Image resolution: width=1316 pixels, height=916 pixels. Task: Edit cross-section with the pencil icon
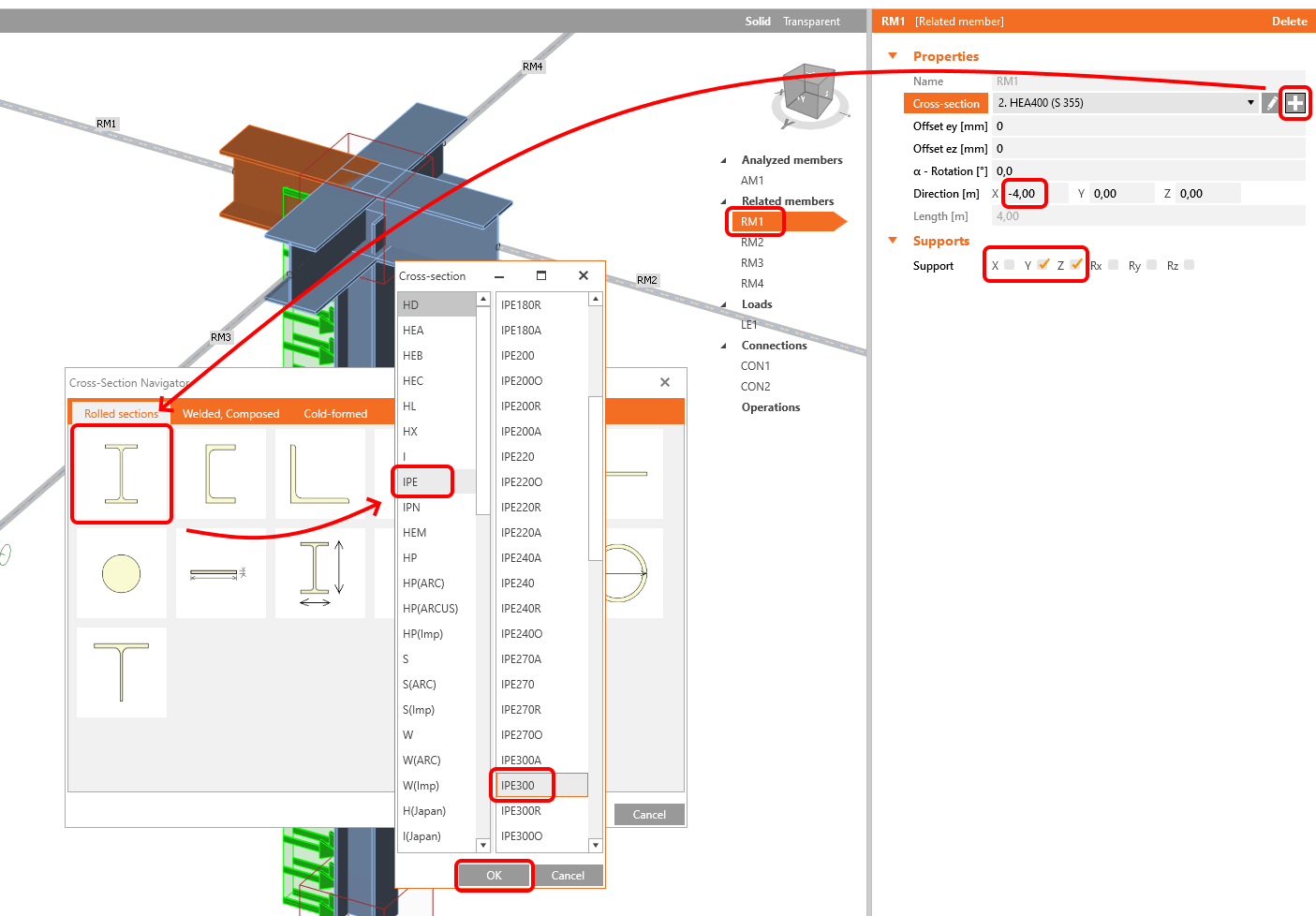[x=1271, y=103]
